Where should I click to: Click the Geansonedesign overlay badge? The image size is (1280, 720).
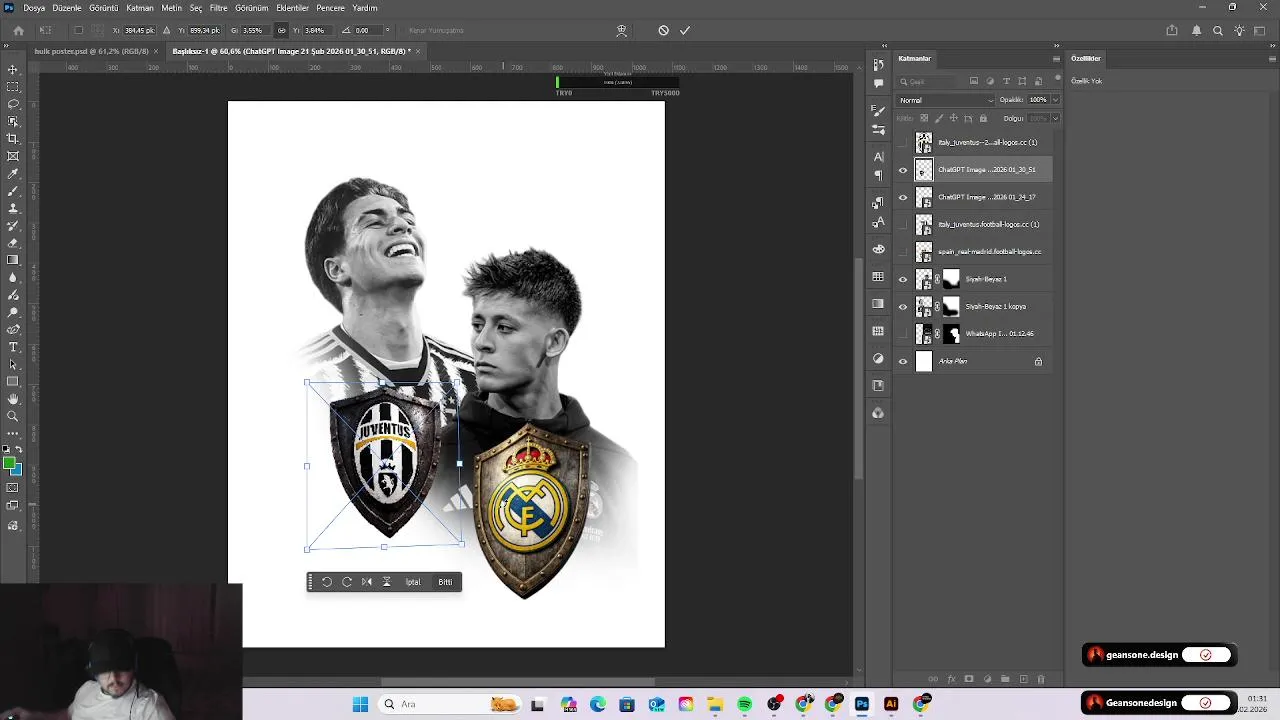pyautogui.click(x=1158, y=703)
